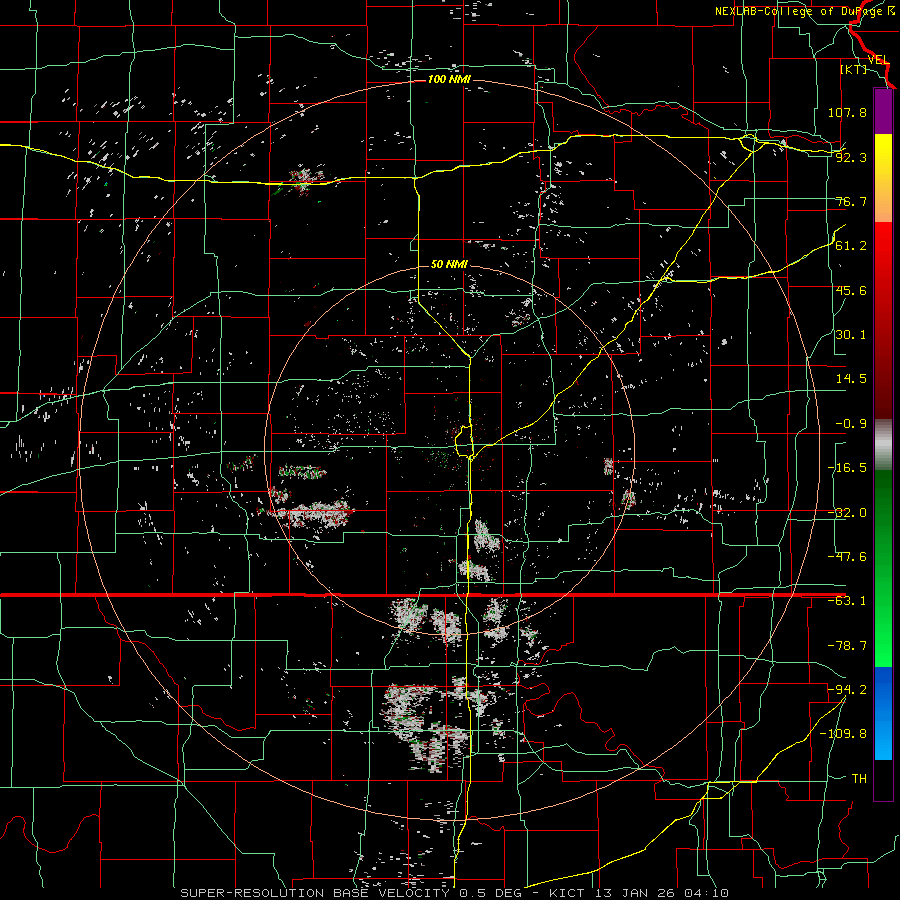Screen dimensions: 900x900
Task: Click the -0.9 velocity scale value
Action: [x=851, y=424]
